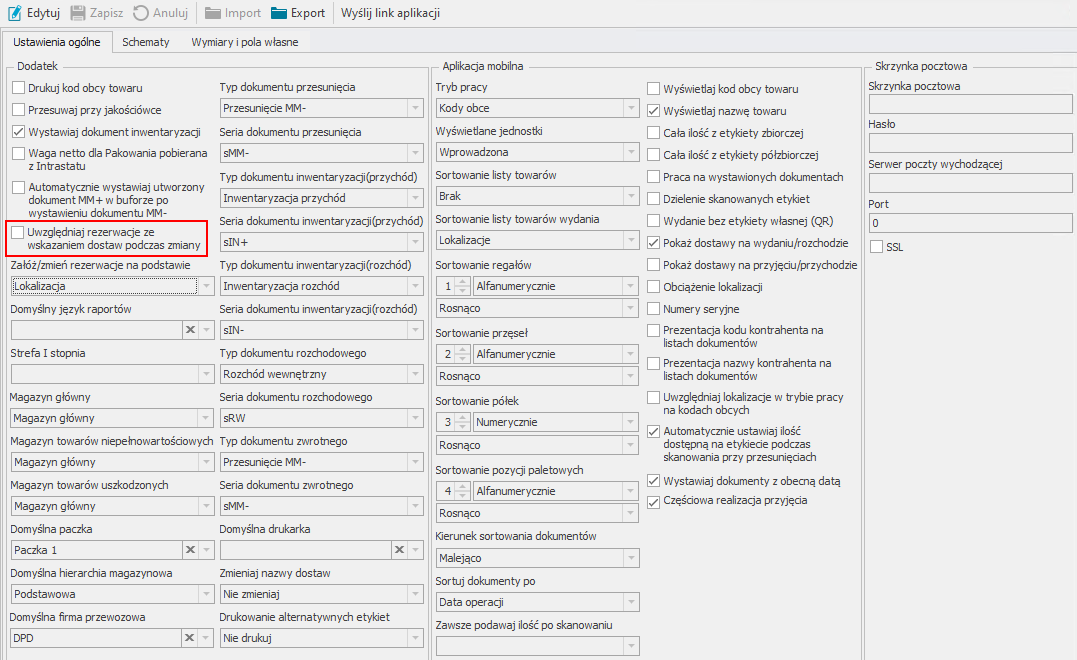Click the Zapisz save icon

click(77, 13)
